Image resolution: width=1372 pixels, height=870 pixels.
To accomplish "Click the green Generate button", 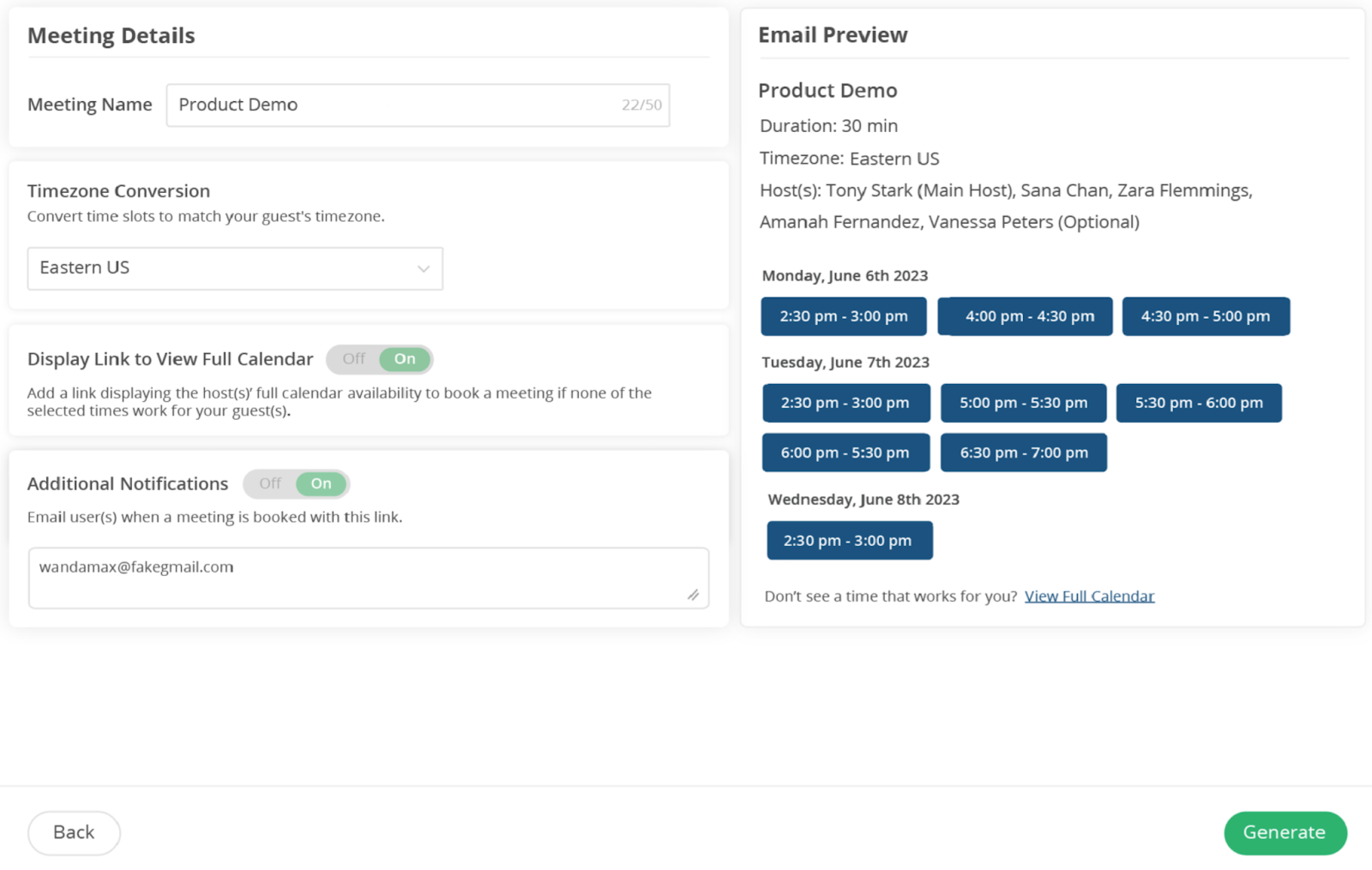I will [1285, 832].
